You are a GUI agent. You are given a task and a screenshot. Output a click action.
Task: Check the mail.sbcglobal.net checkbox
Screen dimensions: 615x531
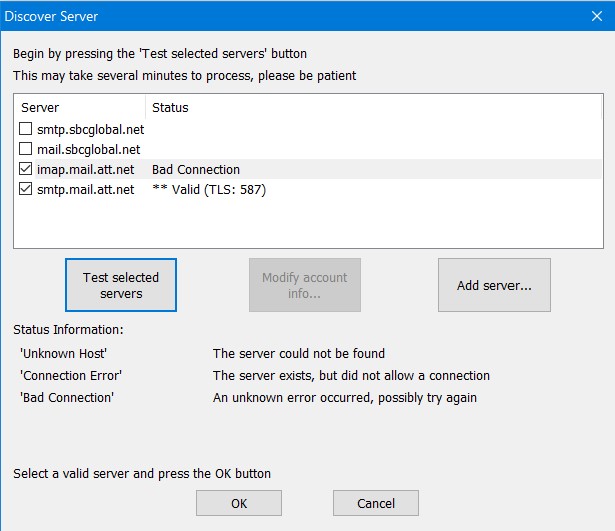pos(25,149)
